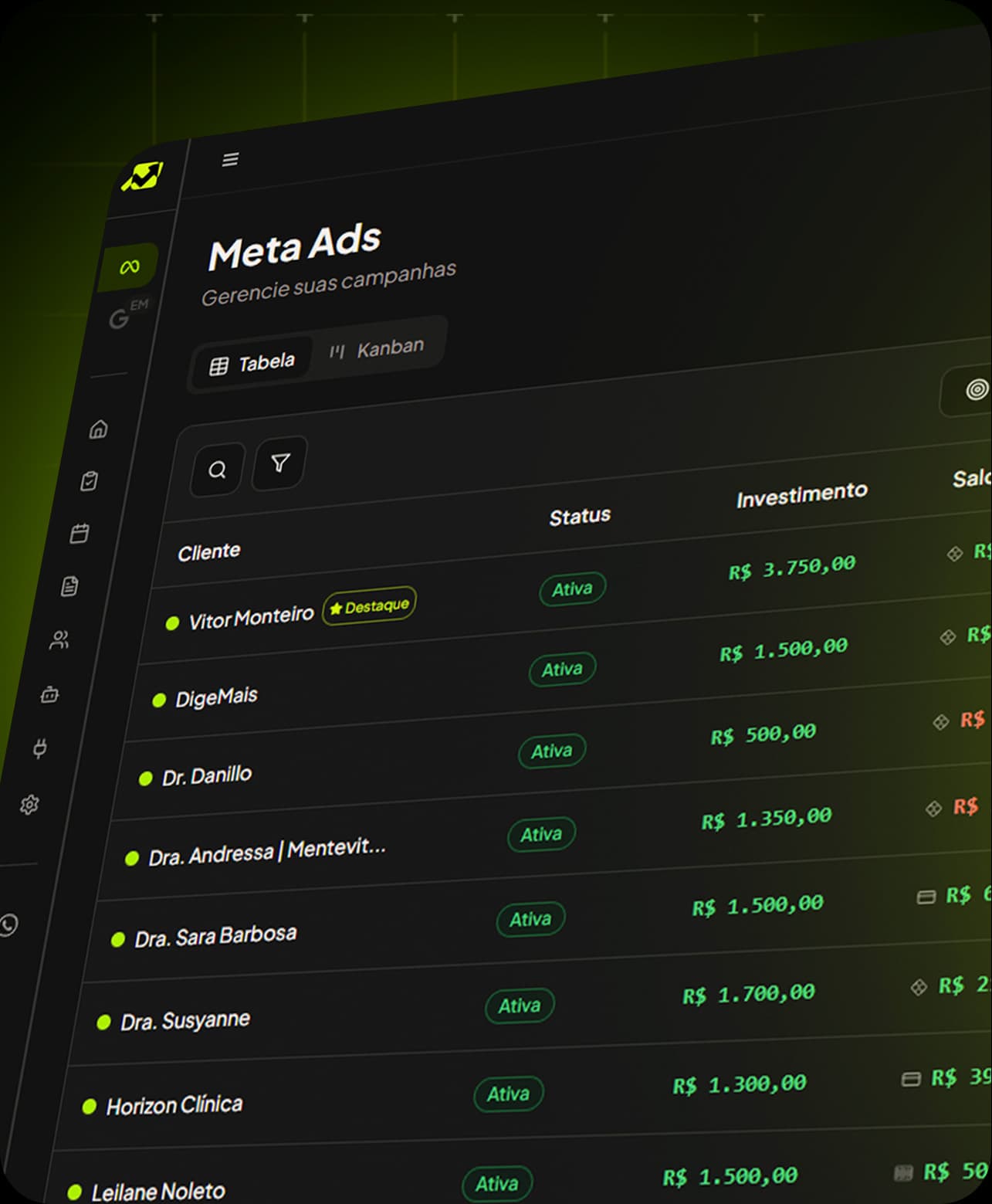Select the Meta infinity sidebar icon
This screenshot has height=1204, width=992.
129,267
